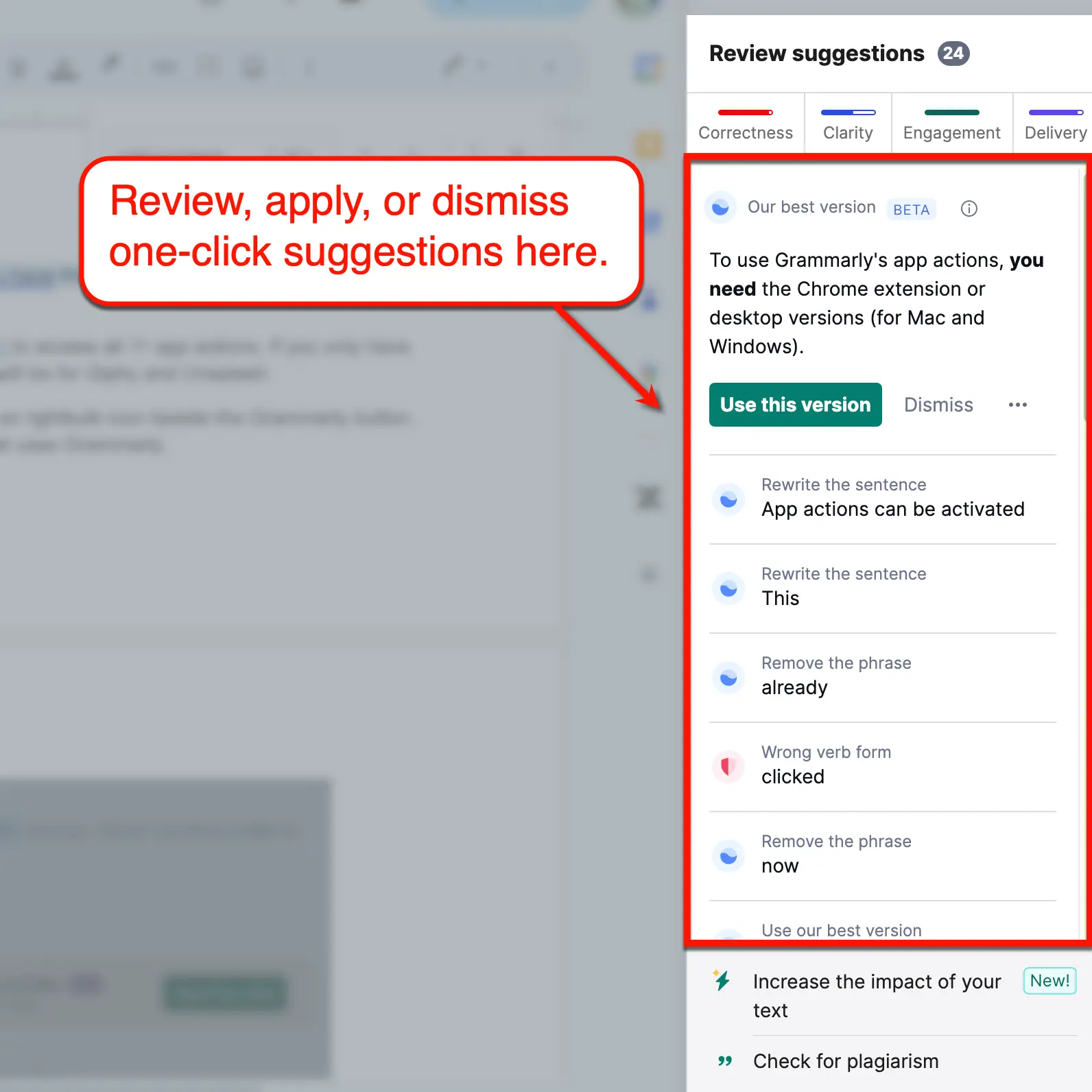Expand the 'App actions can be activated' suggestion
The height and width of the screenshot is (1092, 1092).
(883, 499)
